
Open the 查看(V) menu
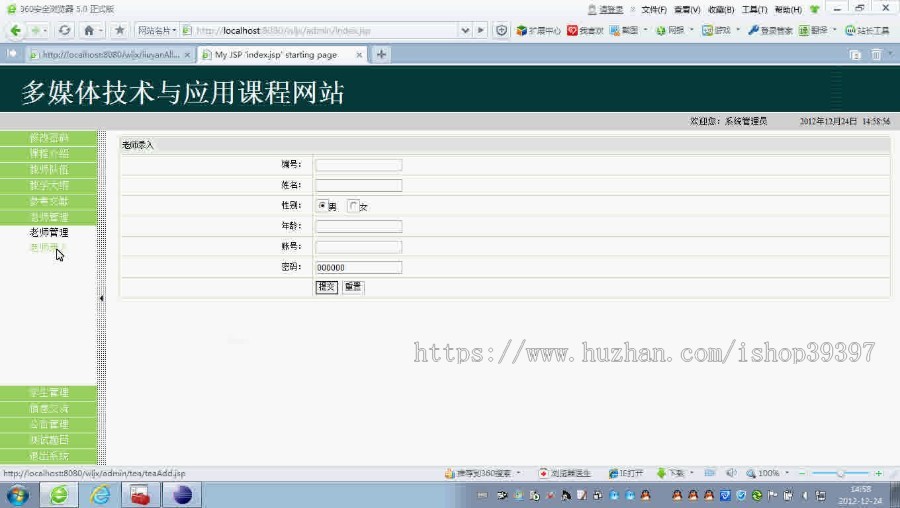(x=687, y=9)
